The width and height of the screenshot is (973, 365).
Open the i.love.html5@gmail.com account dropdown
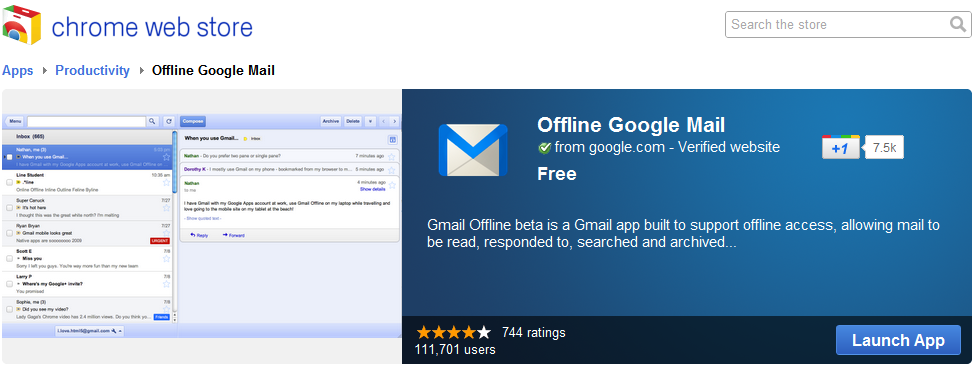pos(89,331)
